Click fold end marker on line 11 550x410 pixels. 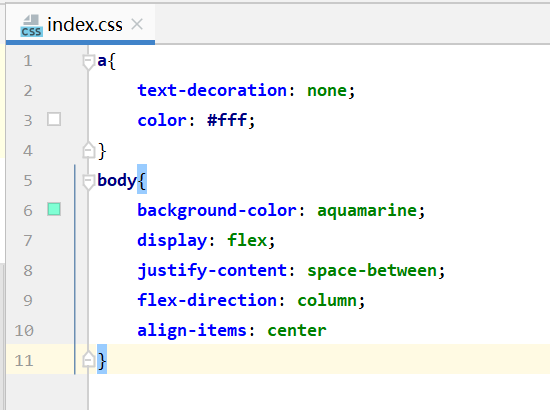pos(88,360)
